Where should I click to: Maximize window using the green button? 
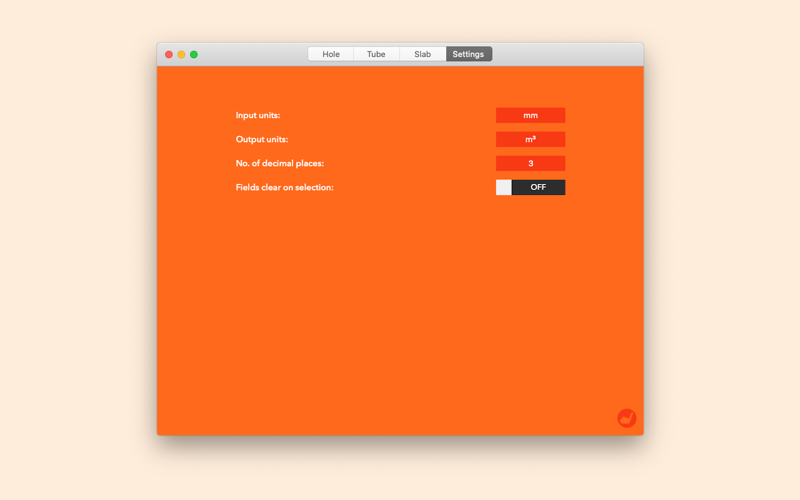(x=194, y=55)
